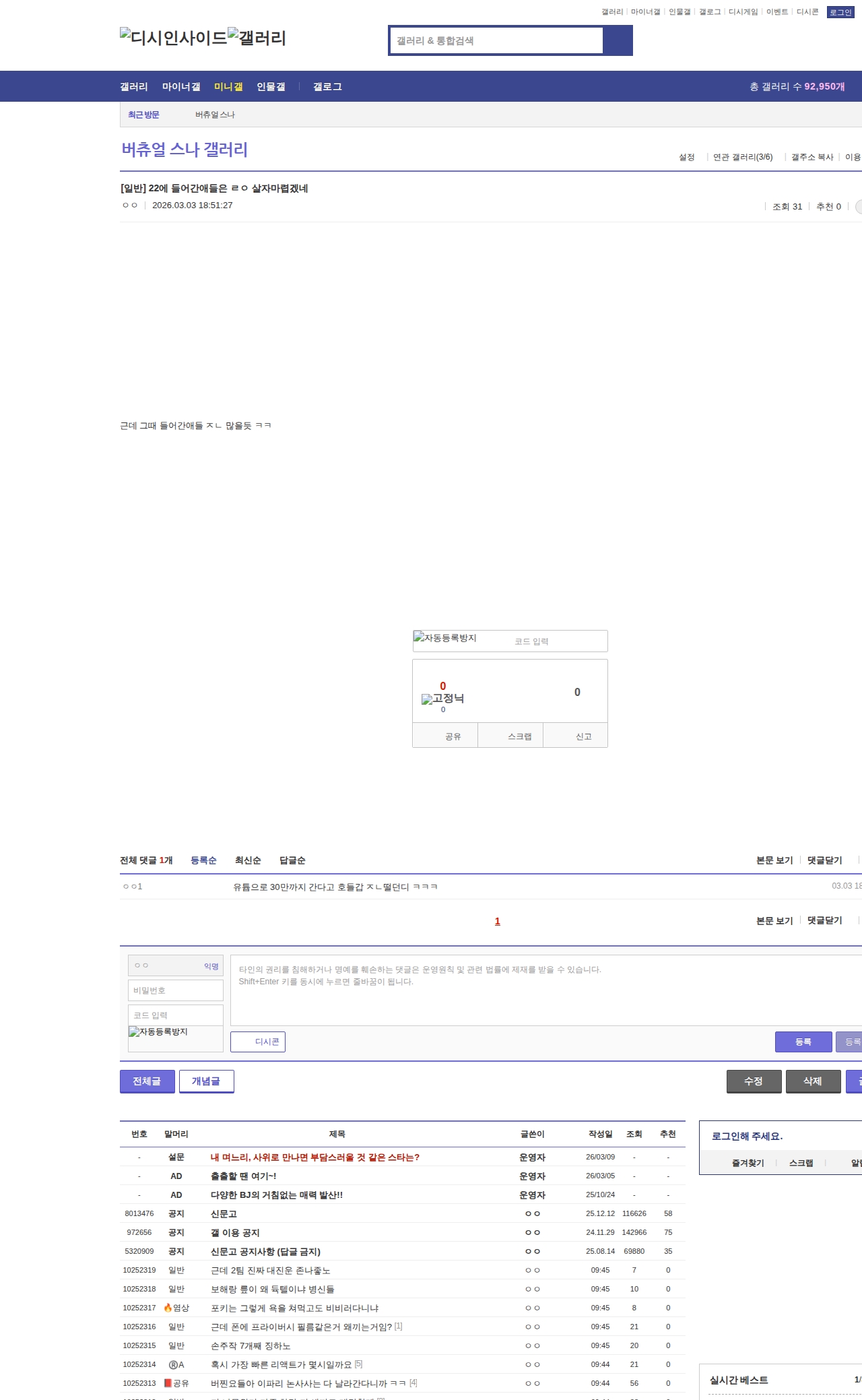
Task: Click the captcha image above the vote box
Action: point(445,638)
